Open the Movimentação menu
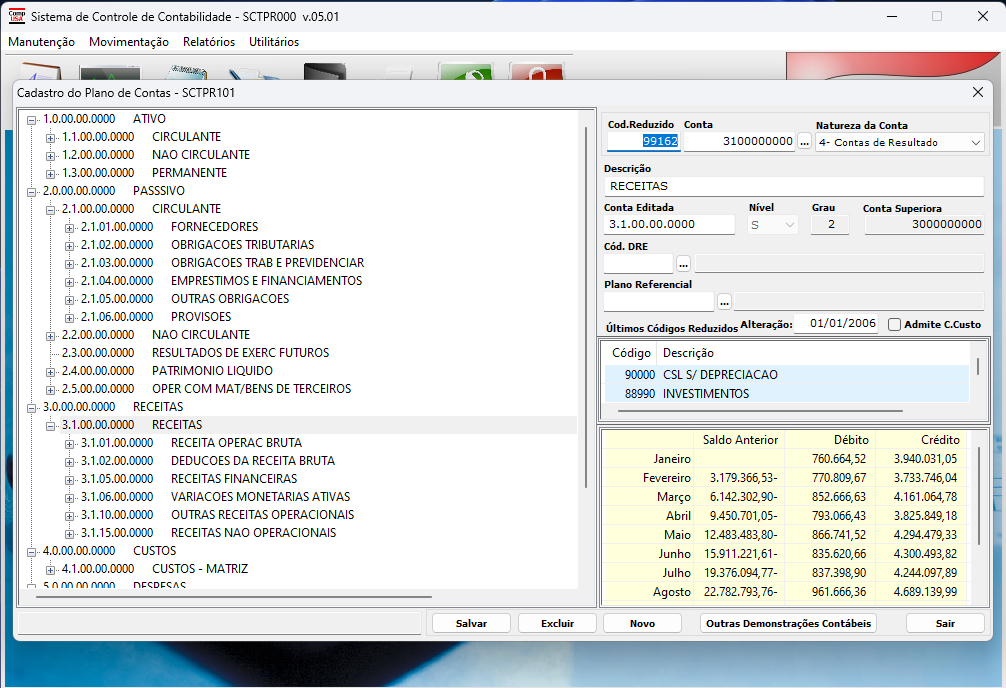The height and width of the screenshot is (688, 1006). 129,42
